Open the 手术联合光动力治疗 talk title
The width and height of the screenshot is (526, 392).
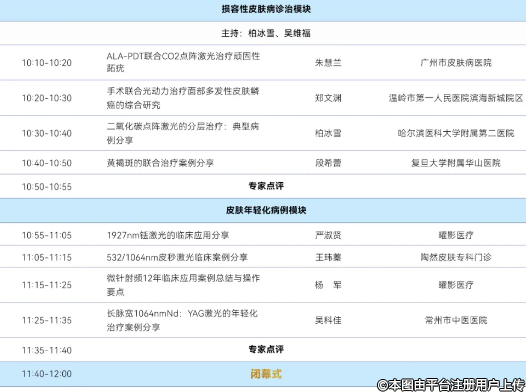(x=183, y=98)
